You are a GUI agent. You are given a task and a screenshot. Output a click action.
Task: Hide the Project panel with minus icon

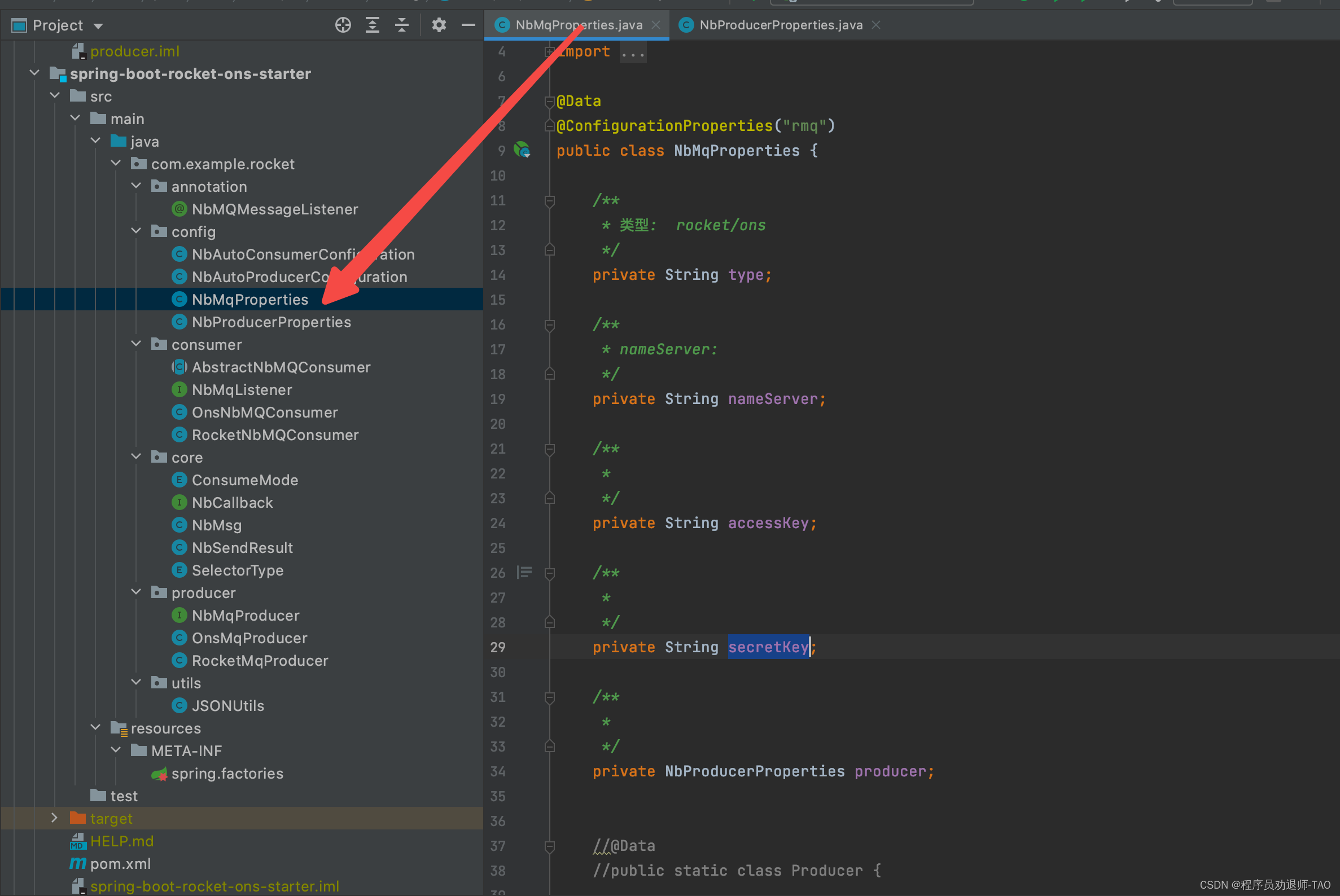click(x=468, y=25)
